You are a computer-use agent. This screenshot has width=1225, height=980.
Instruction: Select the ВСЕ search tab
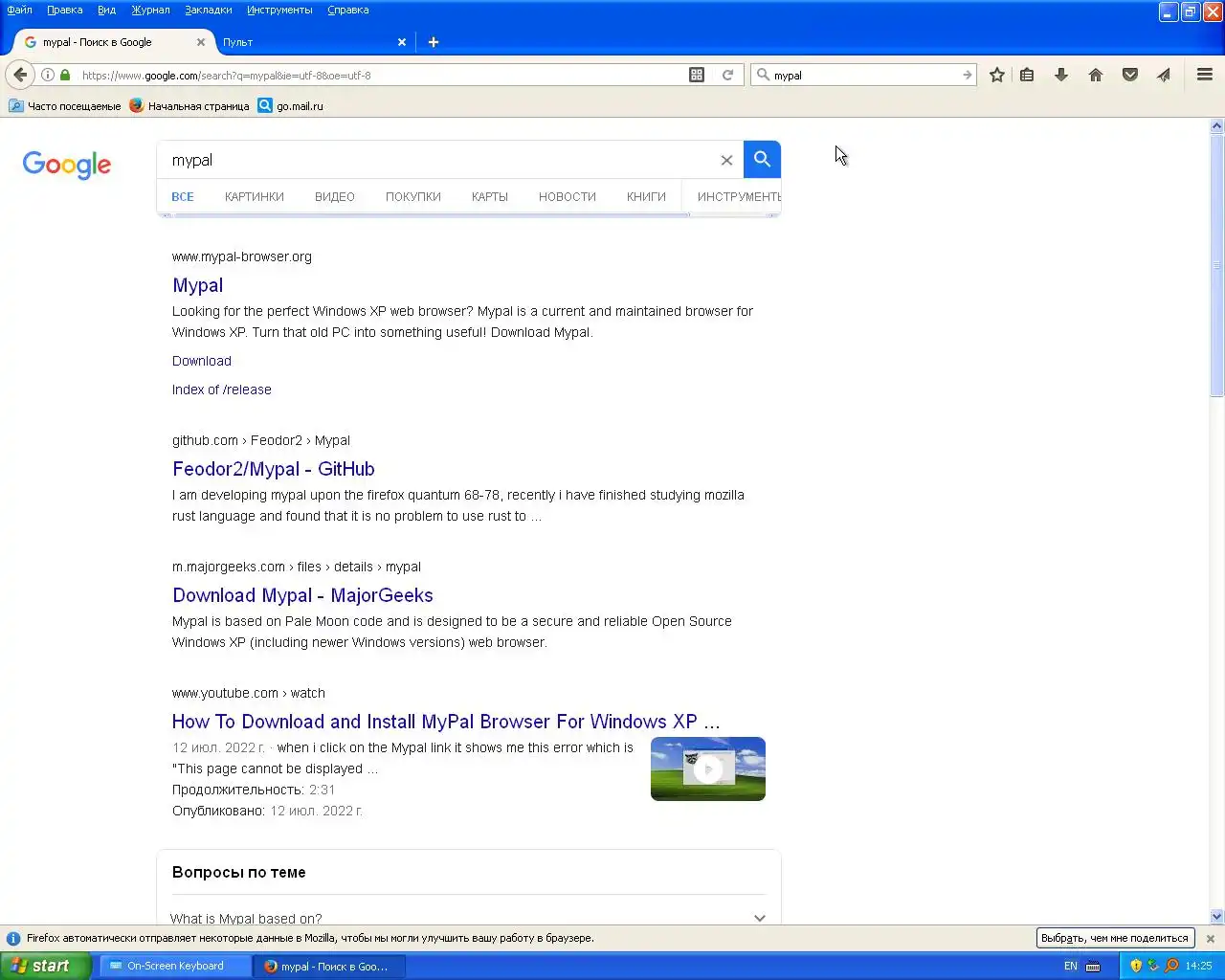click(183, 196)
